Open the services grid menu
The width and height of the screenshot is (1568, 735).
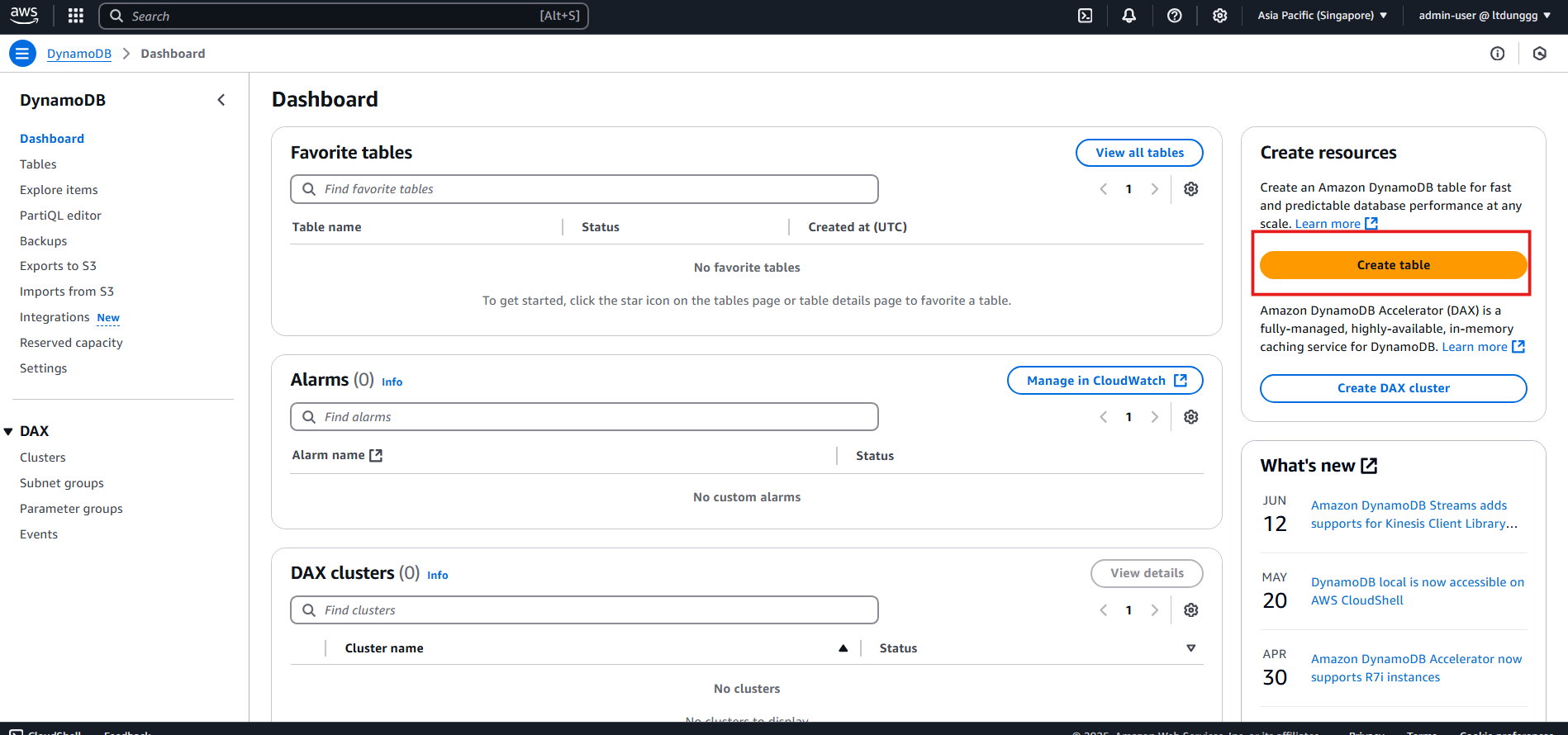[76, 16]
